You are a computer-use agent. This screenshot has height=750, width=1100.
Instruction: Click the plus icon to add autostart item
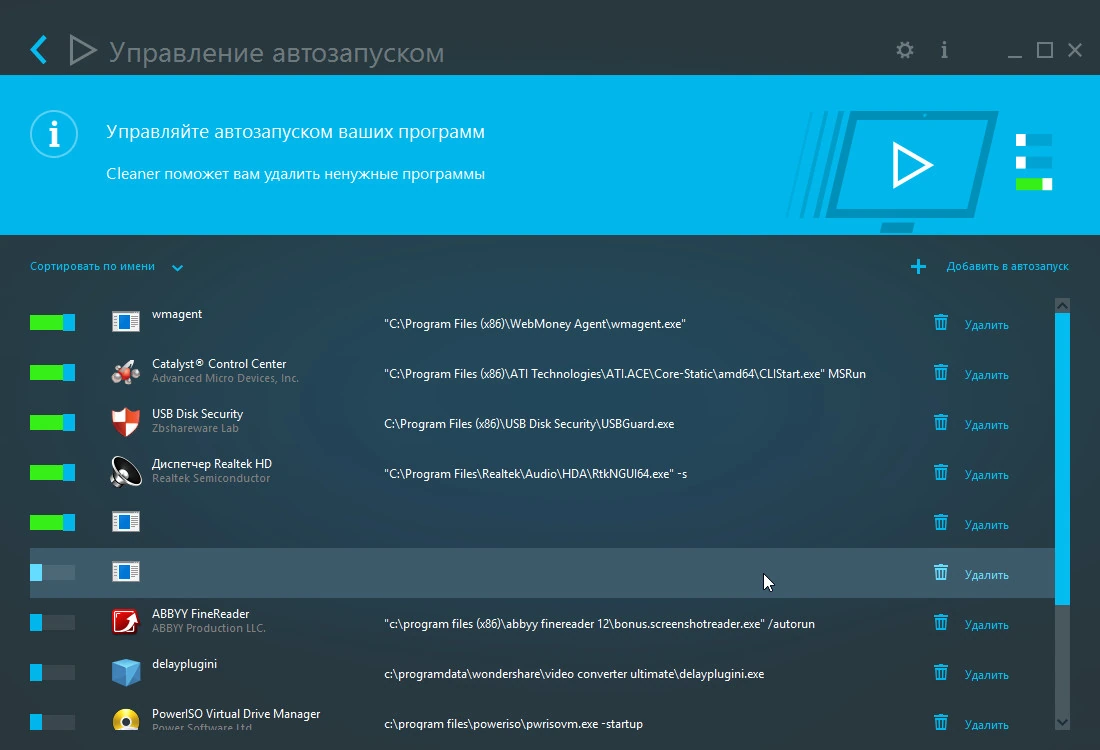(918, 267)
